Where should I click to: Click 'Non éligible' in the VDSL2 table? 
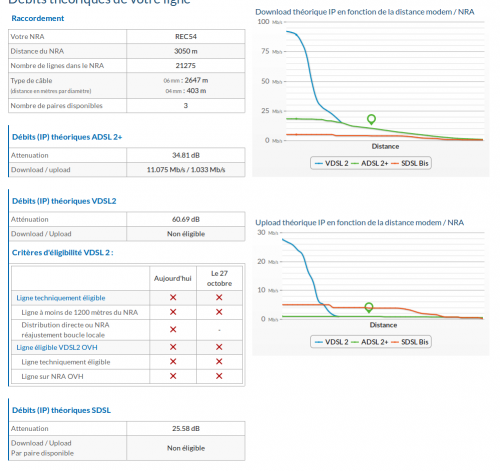point(186,234)
